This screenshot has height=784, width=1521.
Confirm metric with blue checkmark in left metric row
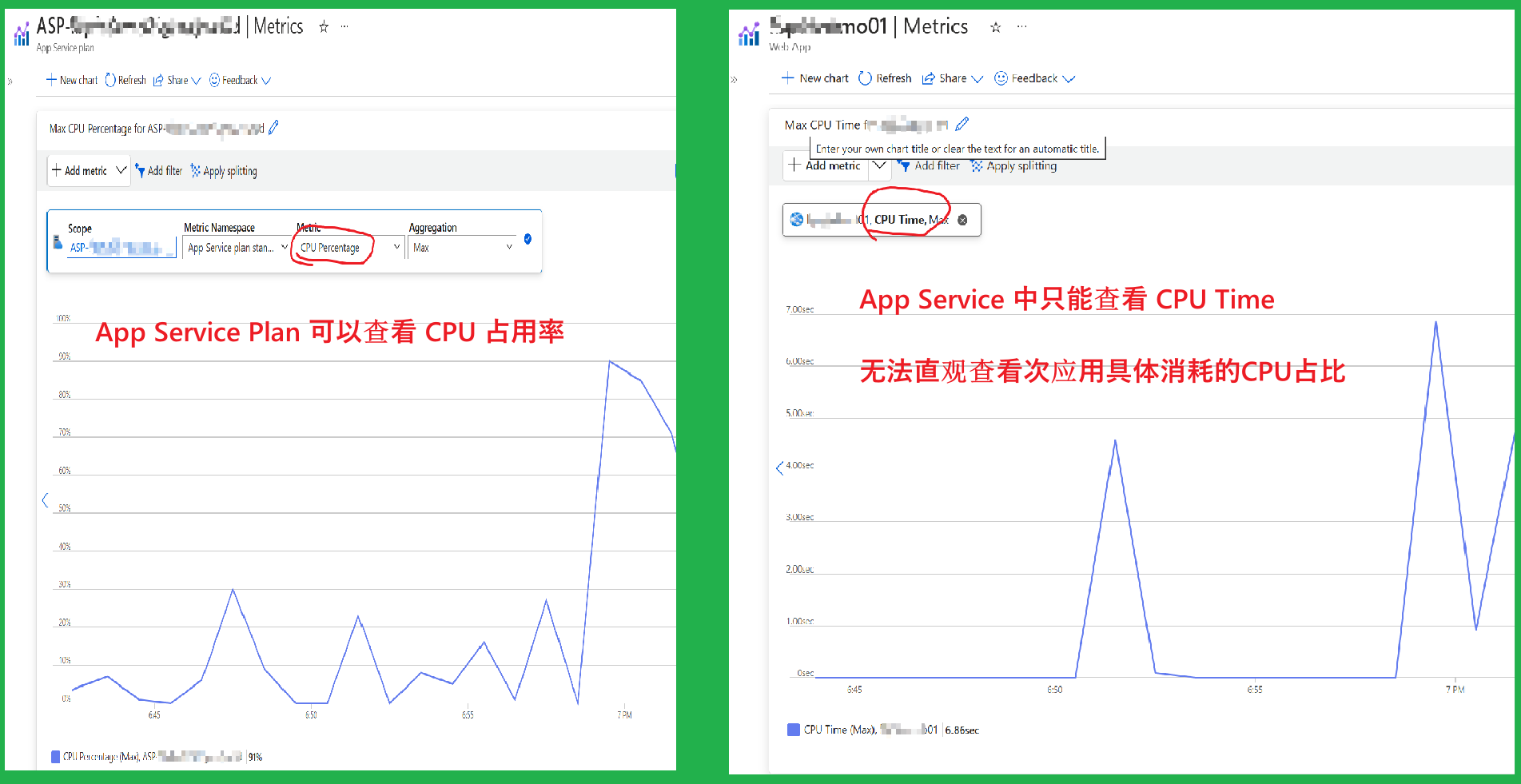[528, 239]
